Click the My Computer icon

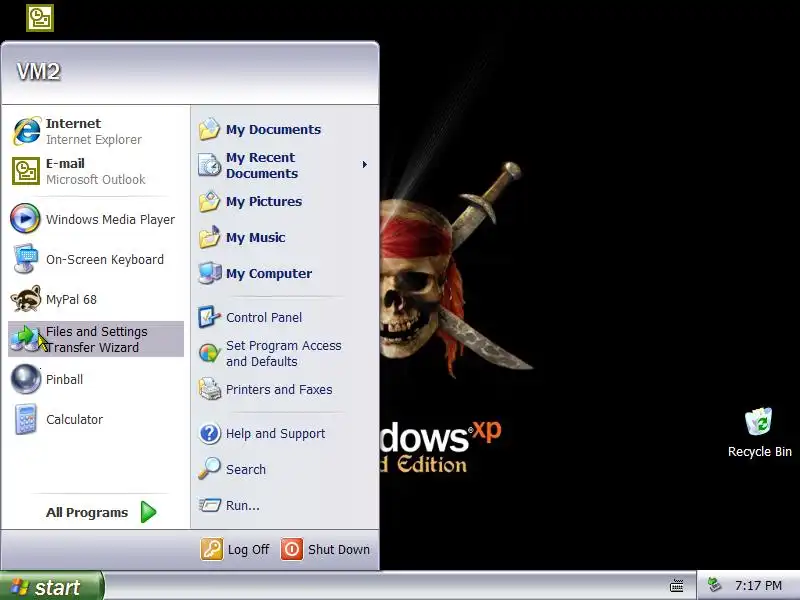point(210,273)
